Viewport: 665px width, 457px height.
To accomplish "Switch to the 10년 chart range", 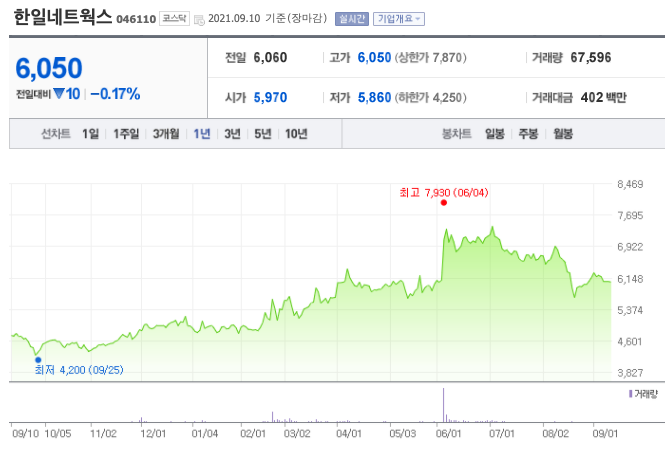I will tap(296, 134).
